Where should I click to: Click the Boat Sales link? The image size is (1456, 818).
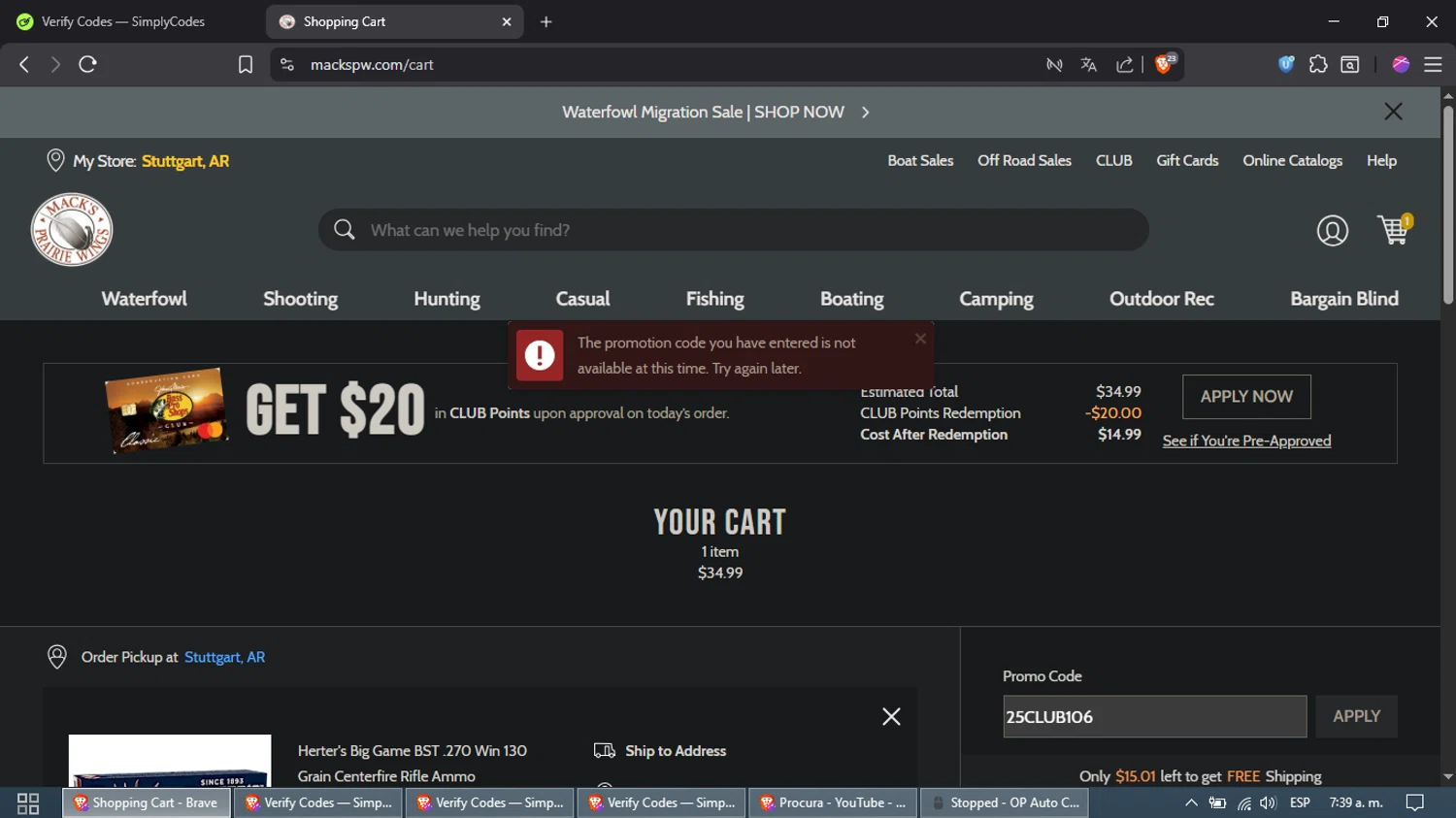click(920, 160)
